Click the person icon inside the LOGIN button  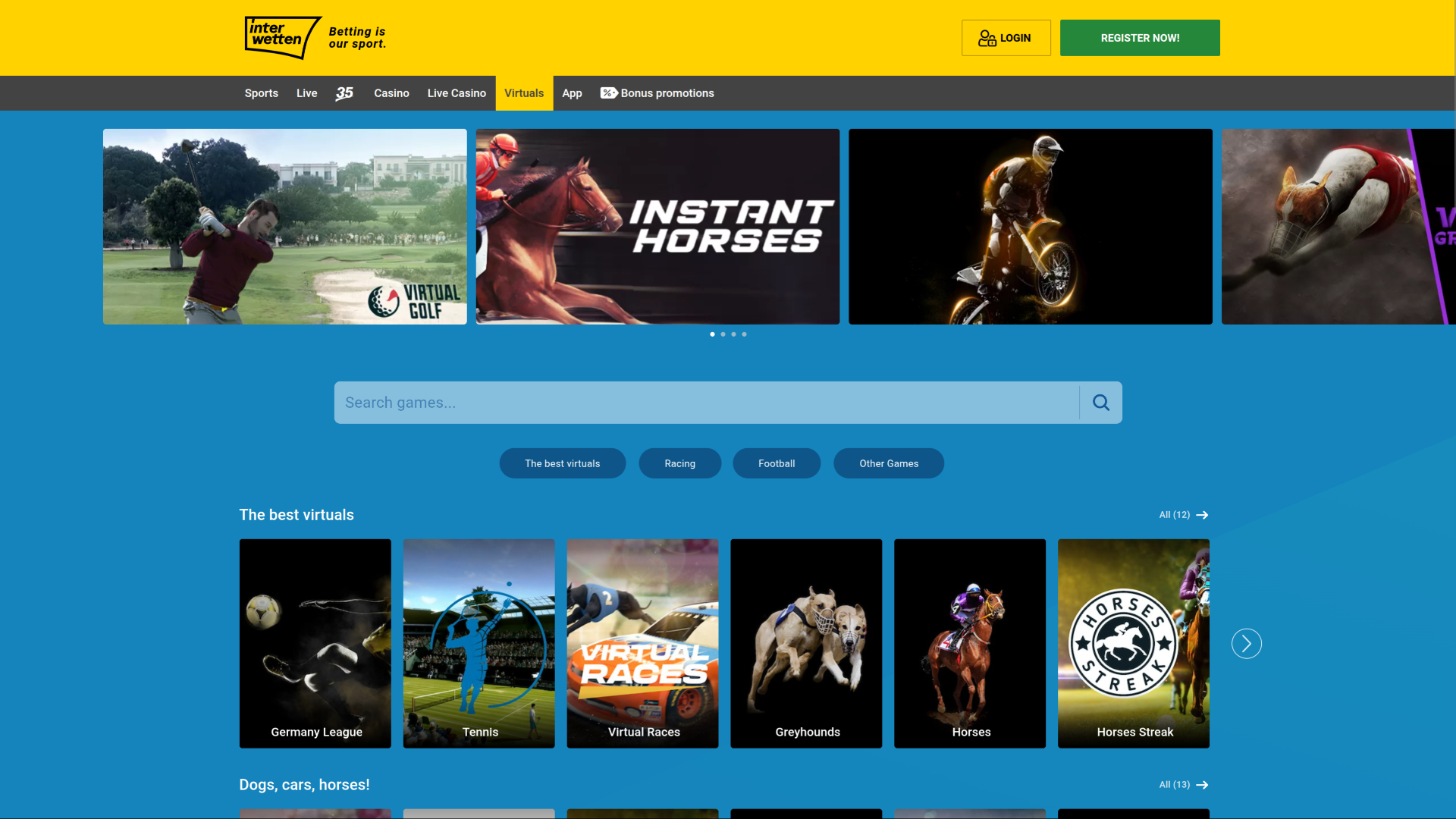point(987,37)
